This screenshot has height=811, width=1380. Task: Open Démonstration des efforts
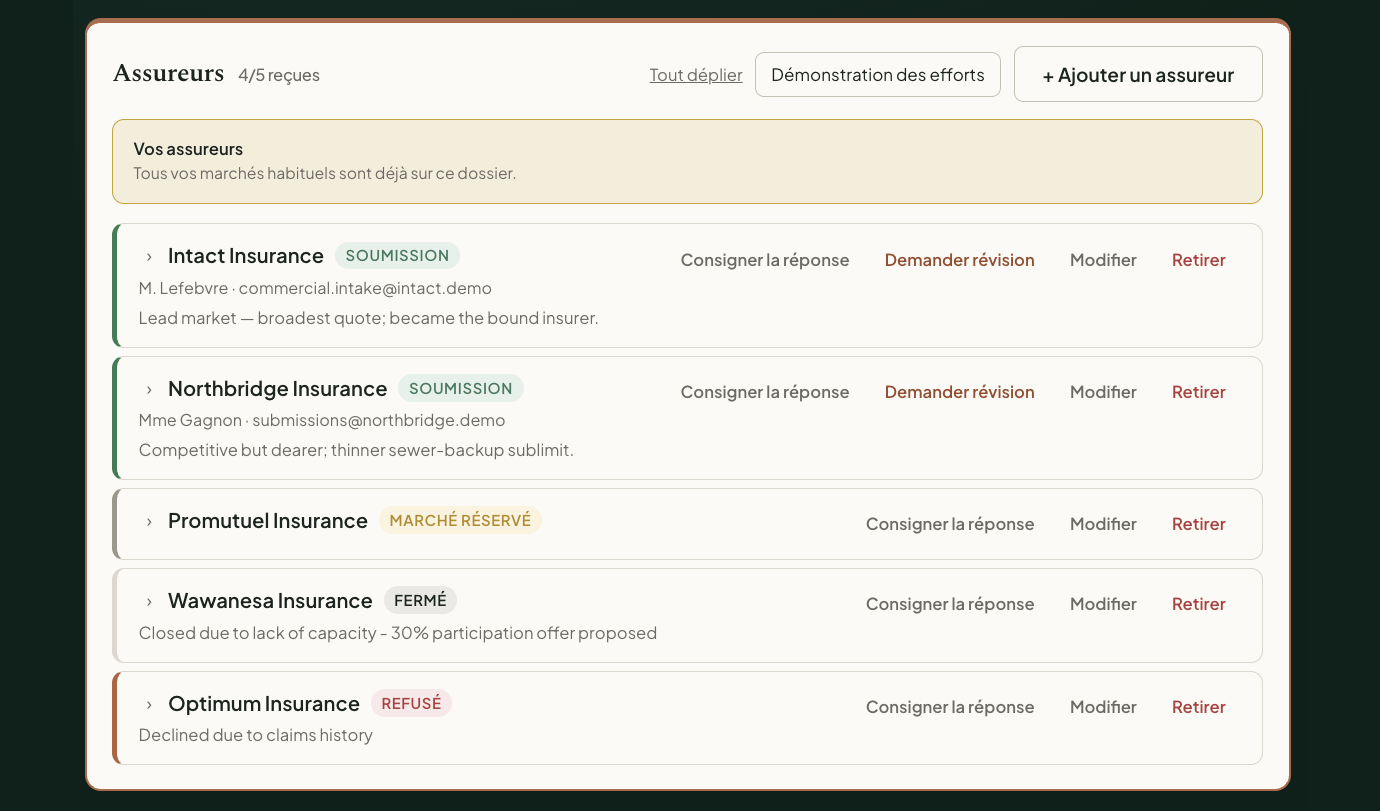878,75
